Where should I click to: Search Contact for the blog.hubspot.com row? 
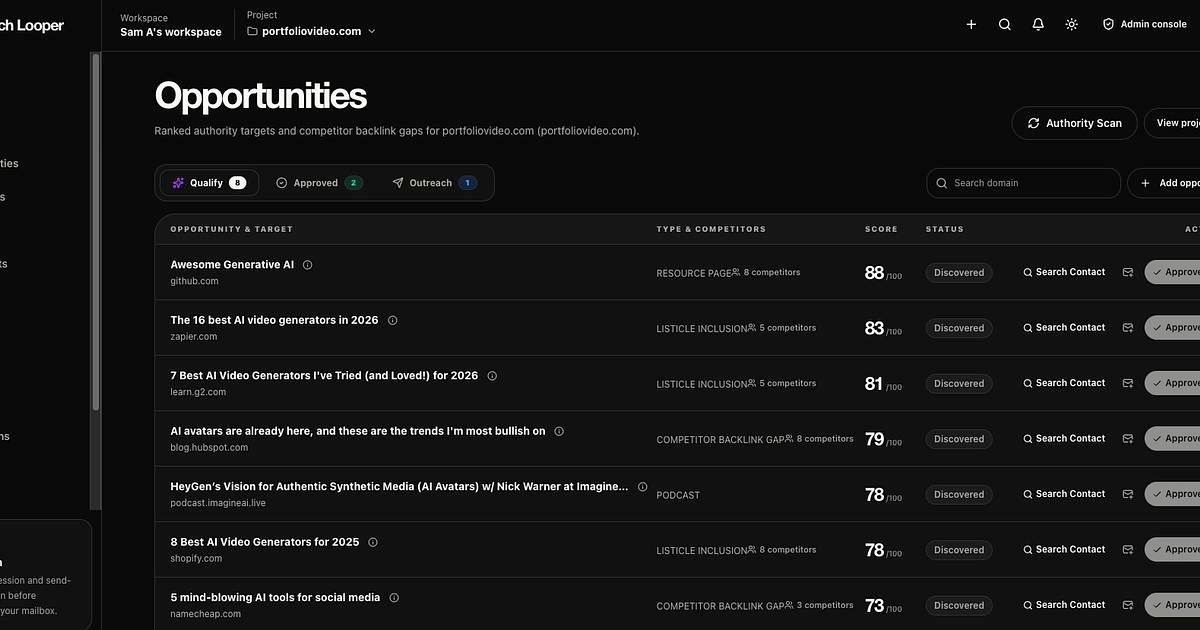pyautogui.click(x=1064, y=439)
